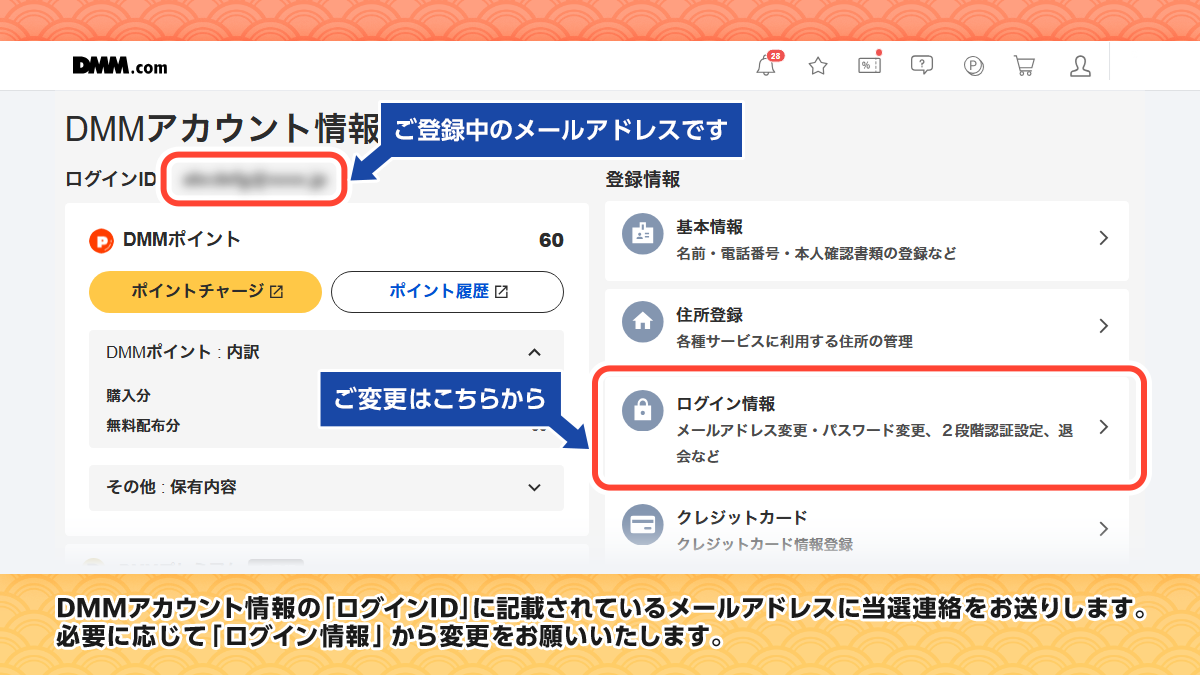Open the ログイン情報 menu entry

868,428
